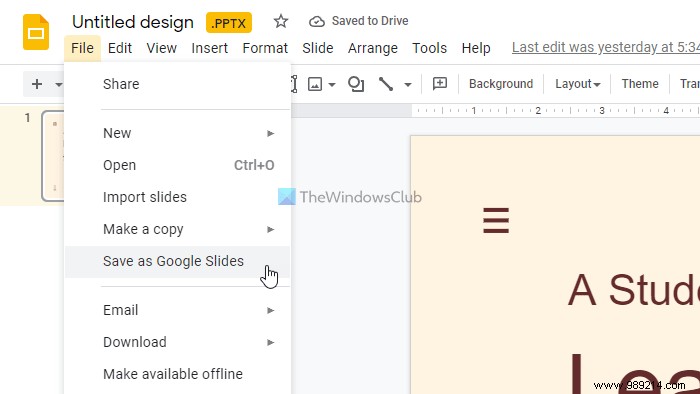
Task: Select Make available offline
Action: (x=178, y=374)
